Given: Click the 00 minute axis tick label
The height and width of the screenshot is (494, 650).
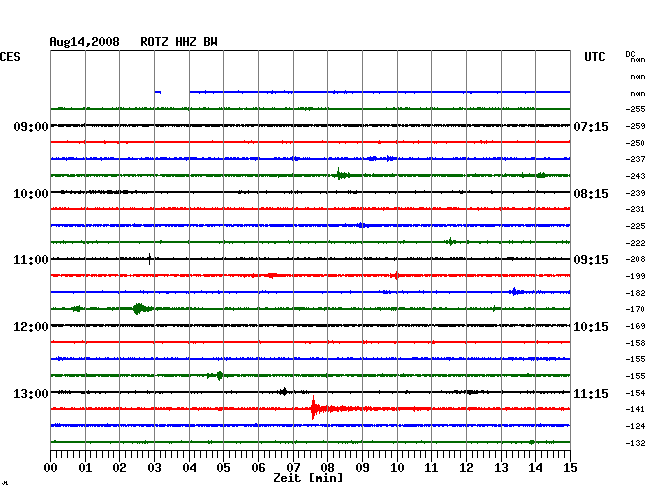Looking at the screenshot, I should point(51,468).
